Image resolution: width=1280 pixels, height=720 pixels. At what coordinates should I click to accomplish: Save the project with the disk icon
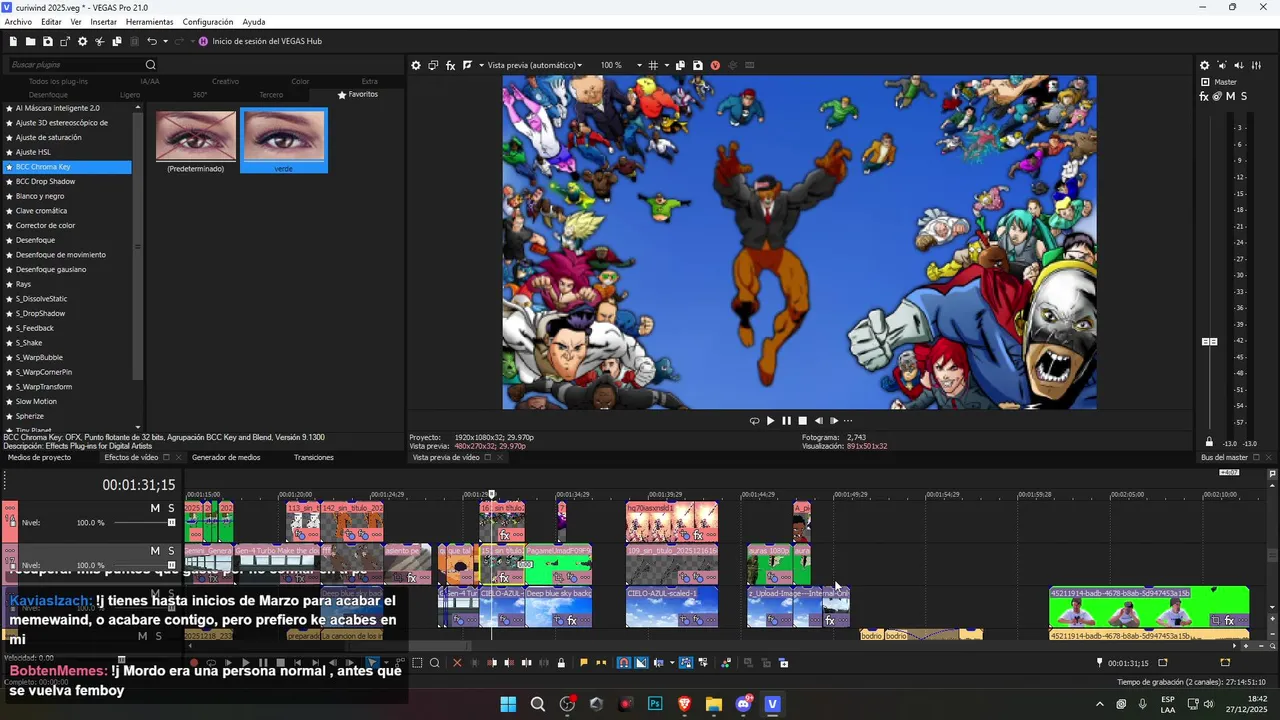47,41
